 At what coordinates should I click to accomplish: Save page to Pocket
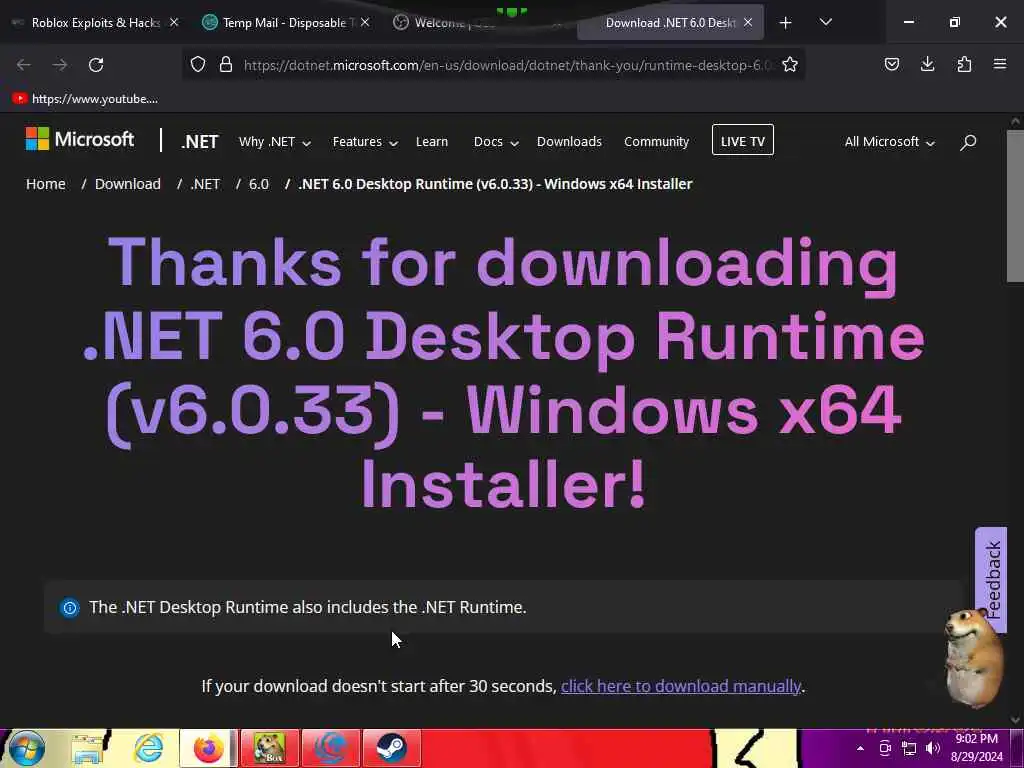[891, 64]
